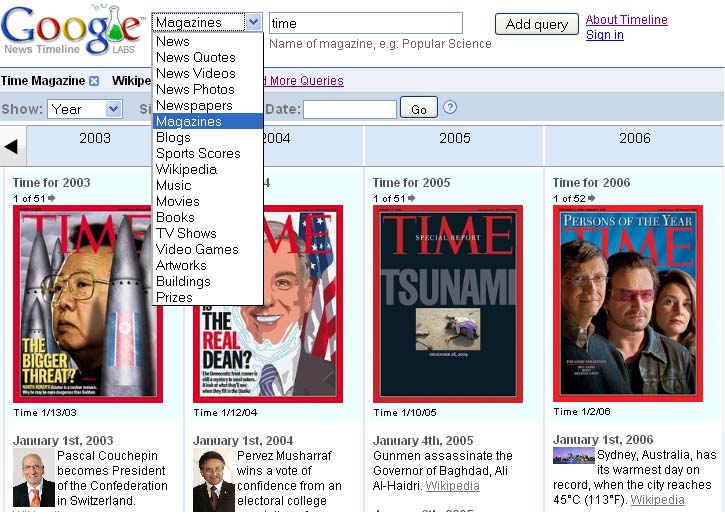Choose Wikipedia in the dropdown list
725x514 pixels.
tap(208, 169)
